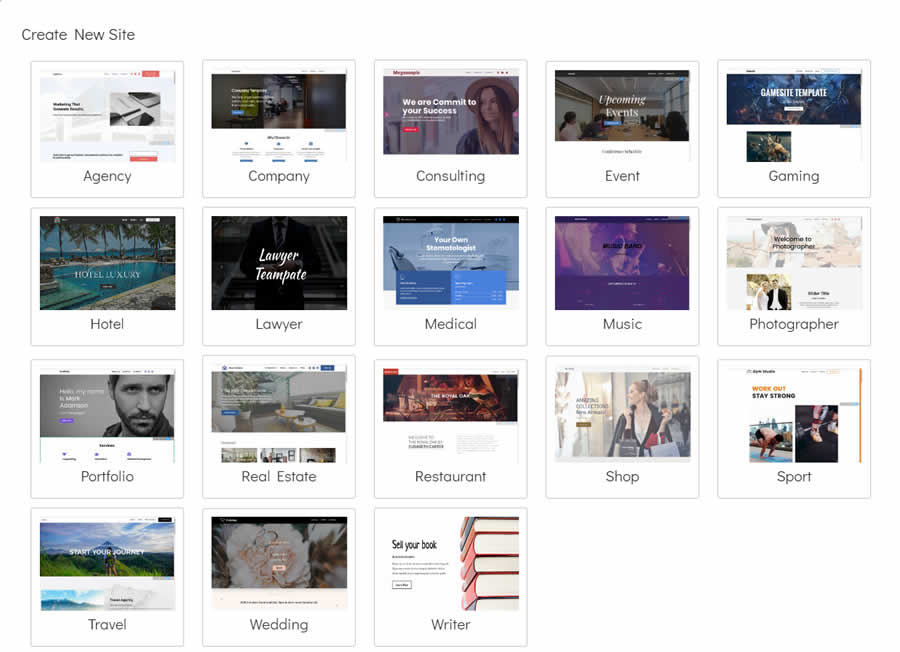Choose the Hotel Luxury template

click(107, 263)
